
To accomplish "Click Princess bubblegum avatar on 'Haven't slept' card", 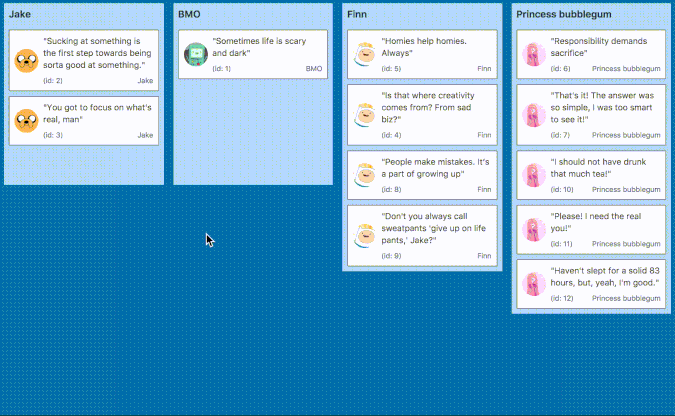I will (534, 284).
